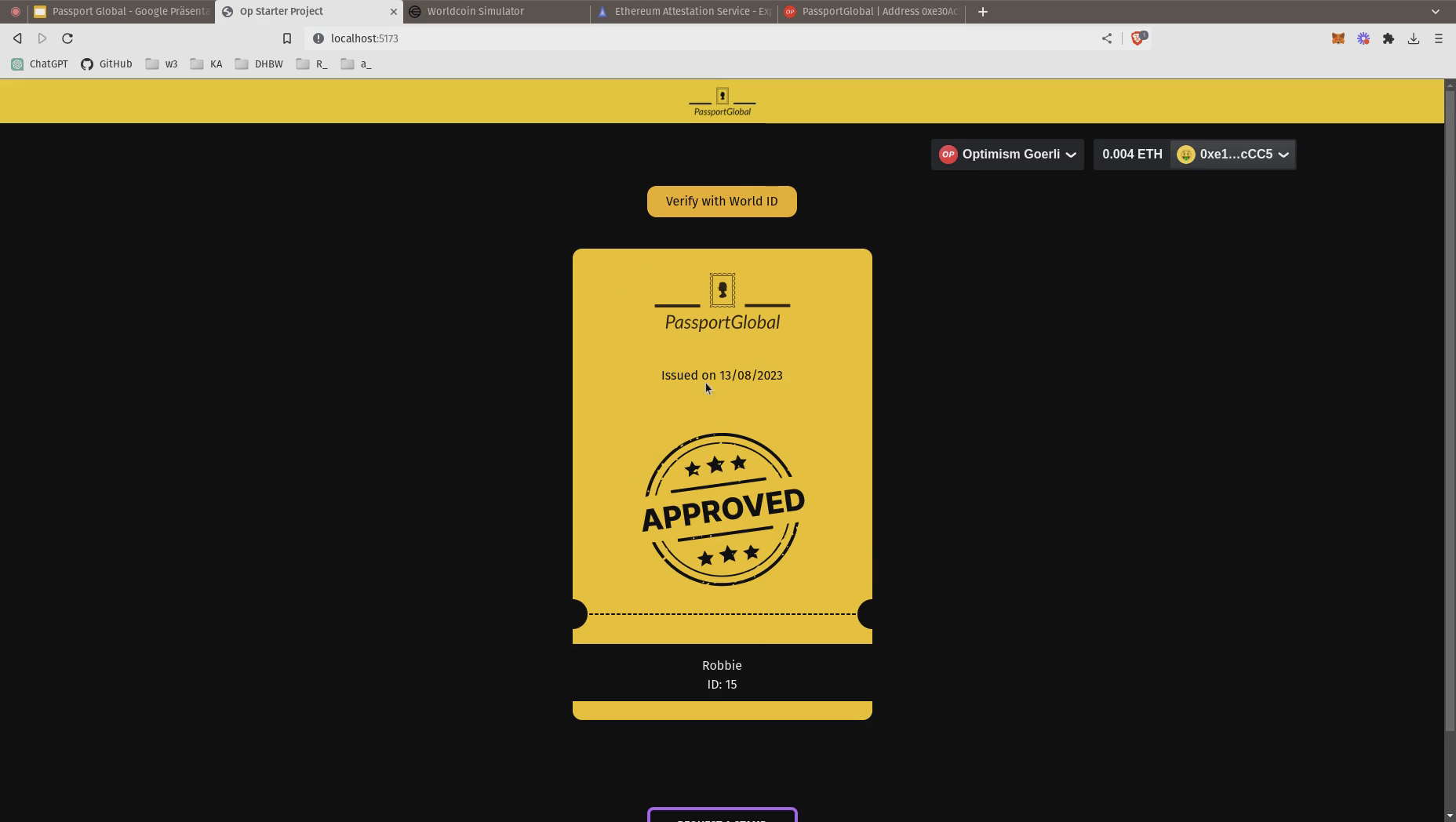View site info icon beside localhost
This screenshot has height=822, width=1456.
[318, 38]
